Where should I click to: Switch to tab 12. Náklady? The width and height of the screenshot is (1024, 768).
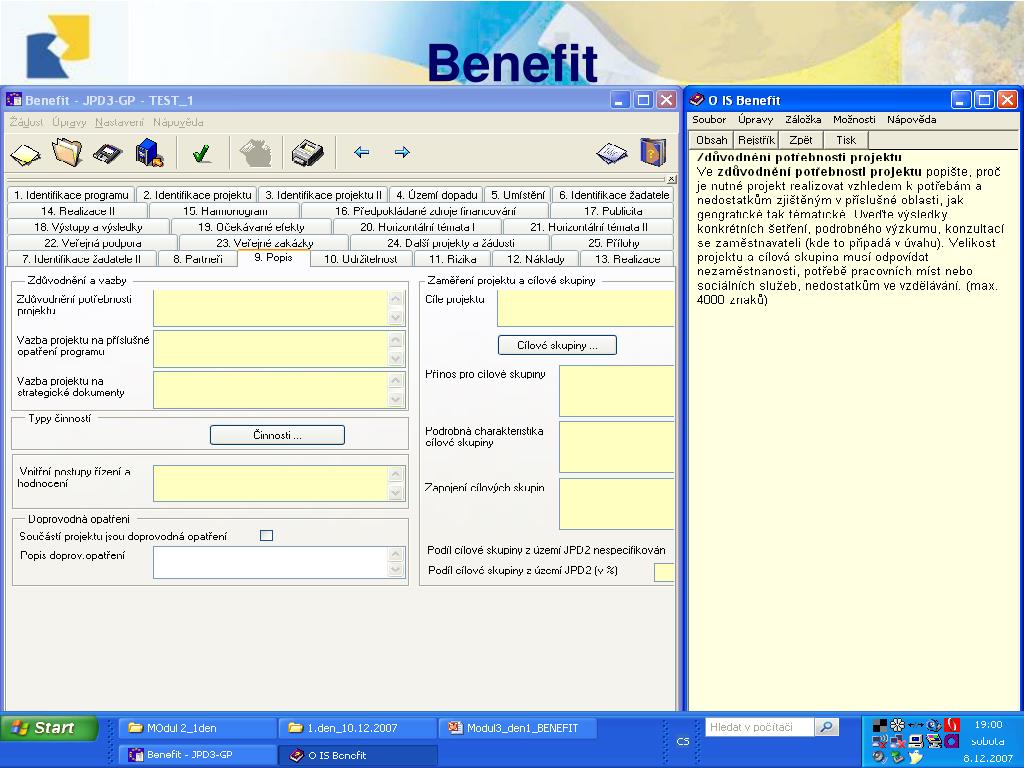tap(536, 259)
